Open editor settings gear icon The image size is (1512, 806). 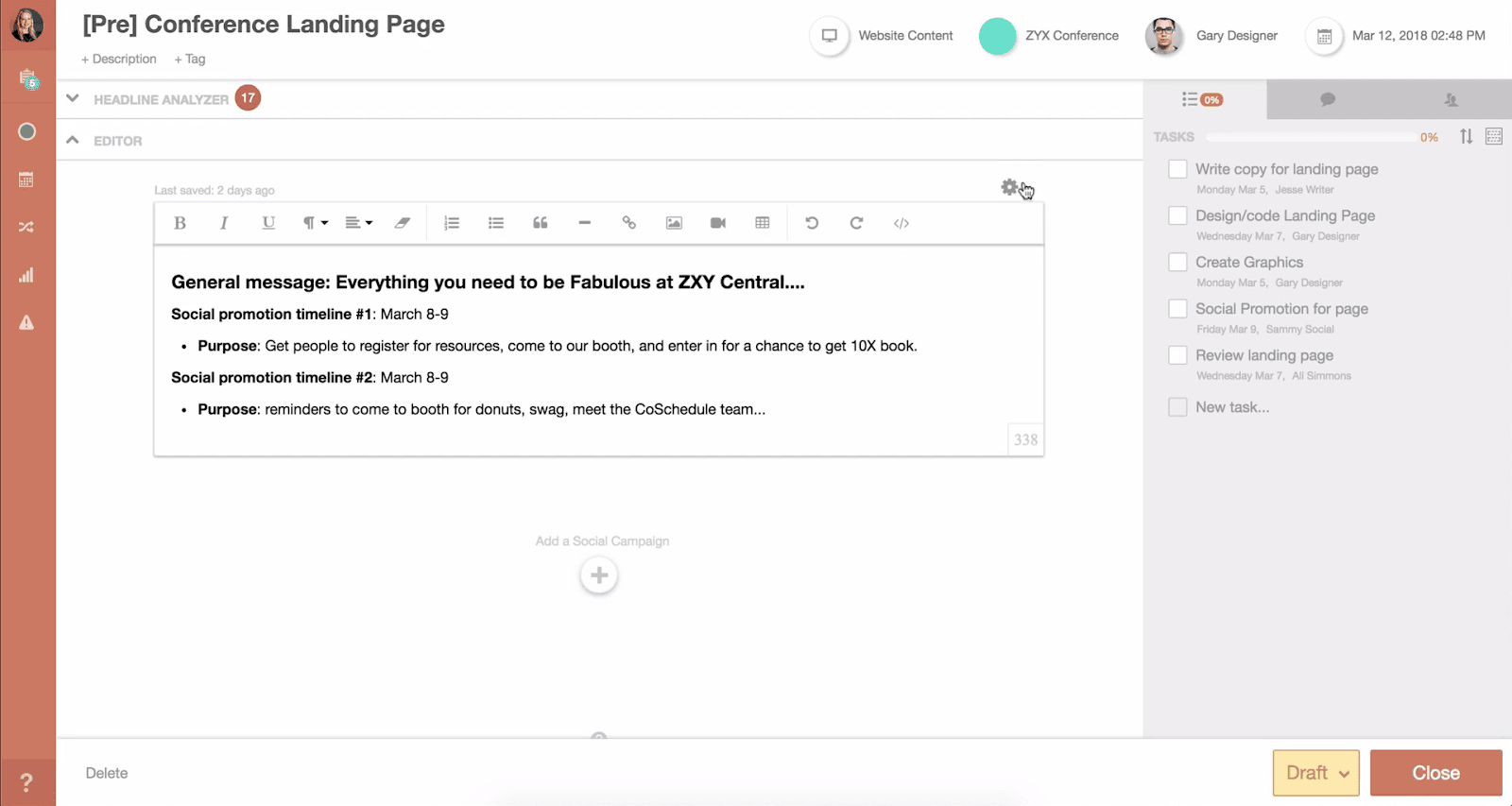(x=1009, y=187)
